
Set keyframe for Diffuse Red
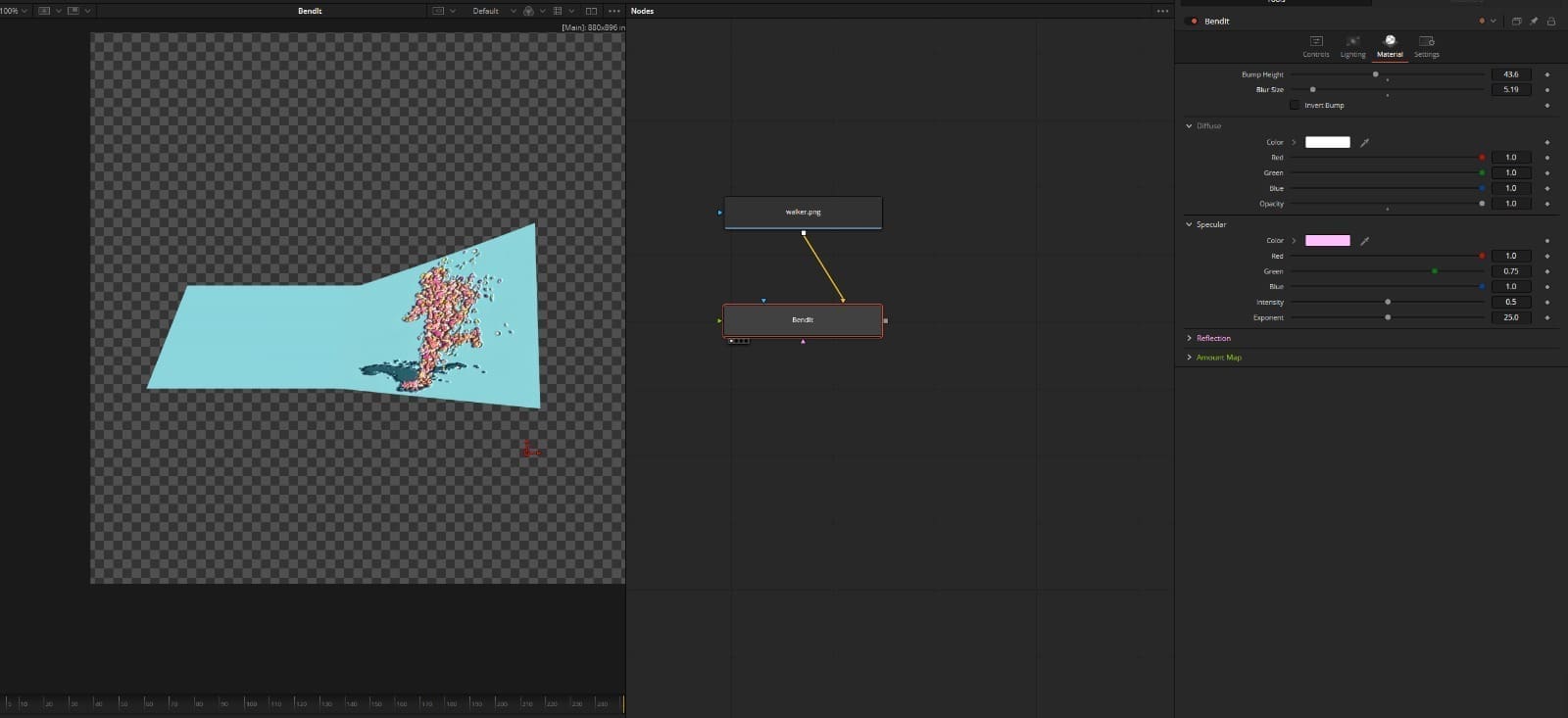tap(1547, 157)
